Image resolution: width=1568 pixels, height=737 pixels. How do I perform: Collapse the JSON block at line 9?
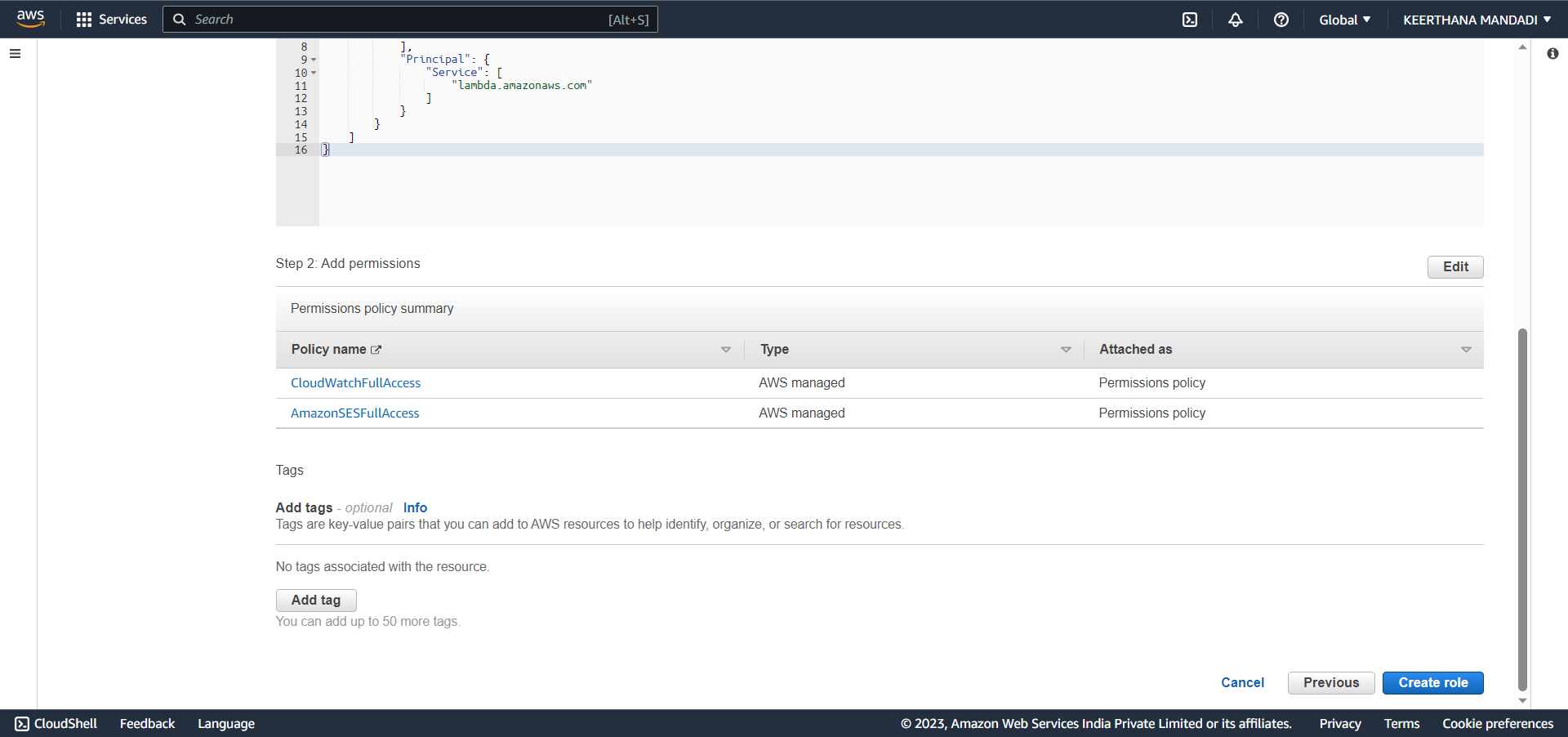pos(314,60)
